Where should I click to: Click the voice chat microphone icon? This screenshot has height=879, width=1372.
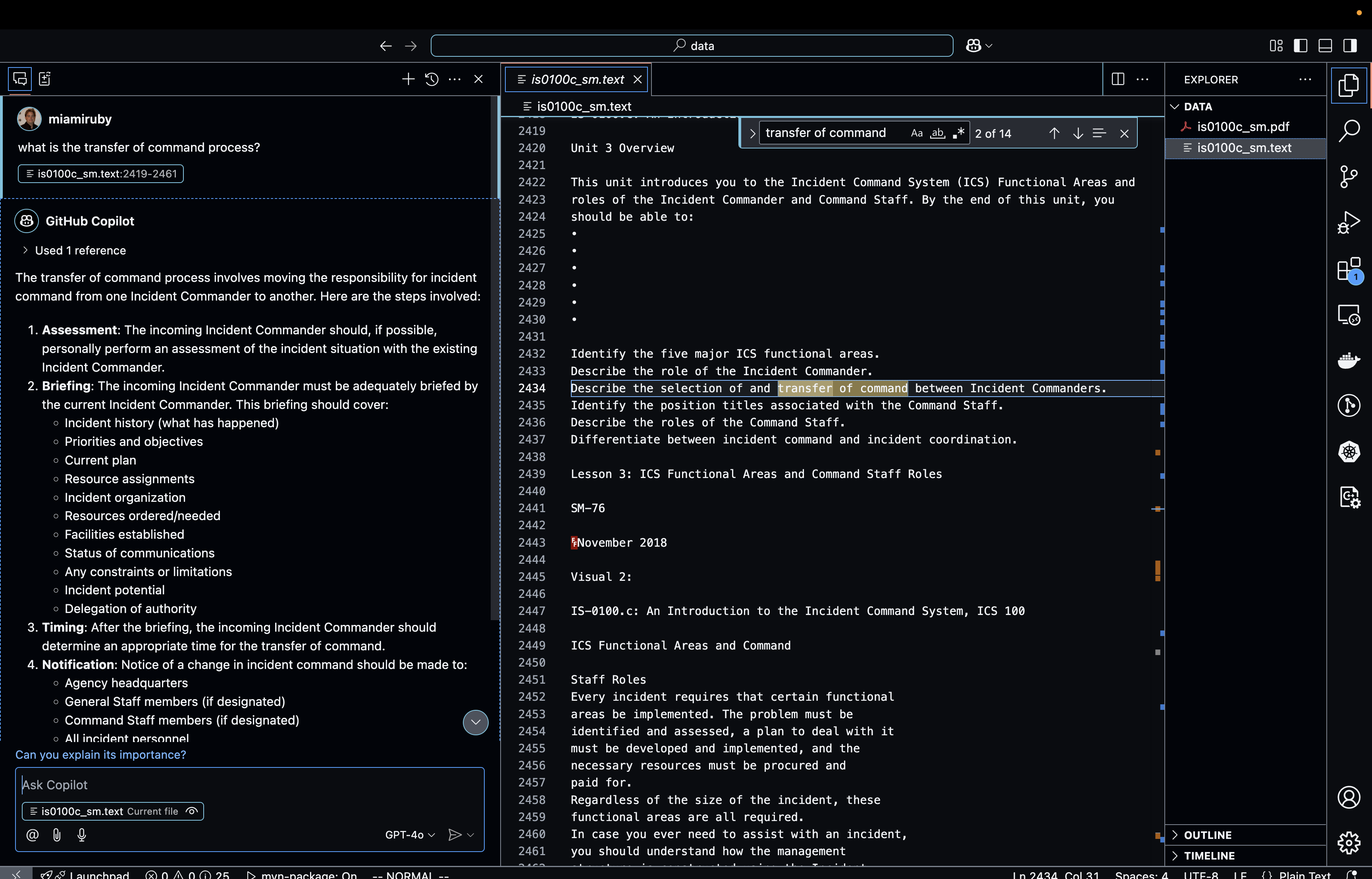coord(82,835)
